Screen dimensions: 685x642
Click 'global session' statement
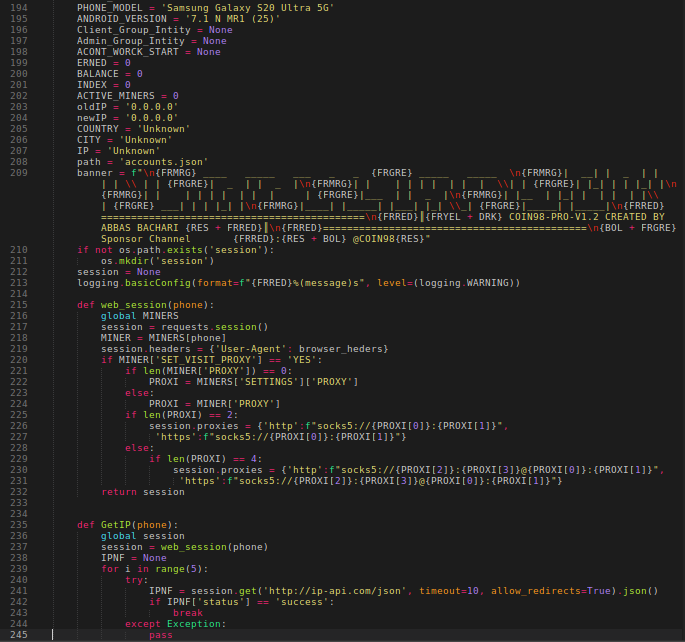pyautogui.click(x=143, y=536)
